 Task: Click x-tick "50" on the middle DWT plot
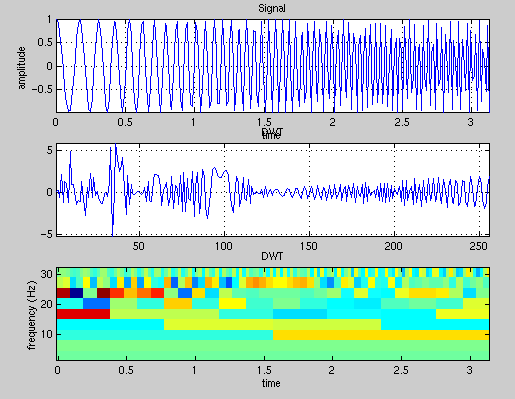coord(139,246)
